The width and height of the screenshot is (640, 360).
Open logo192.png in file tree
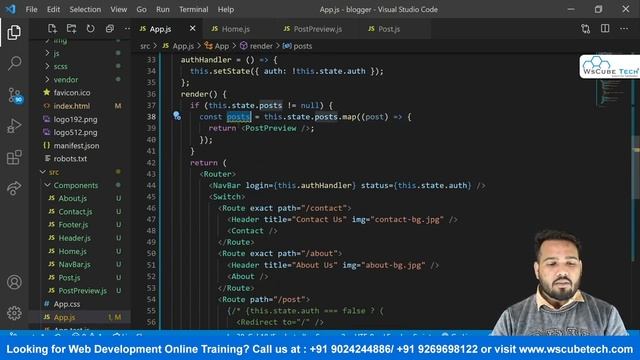(x=75, y=119)
